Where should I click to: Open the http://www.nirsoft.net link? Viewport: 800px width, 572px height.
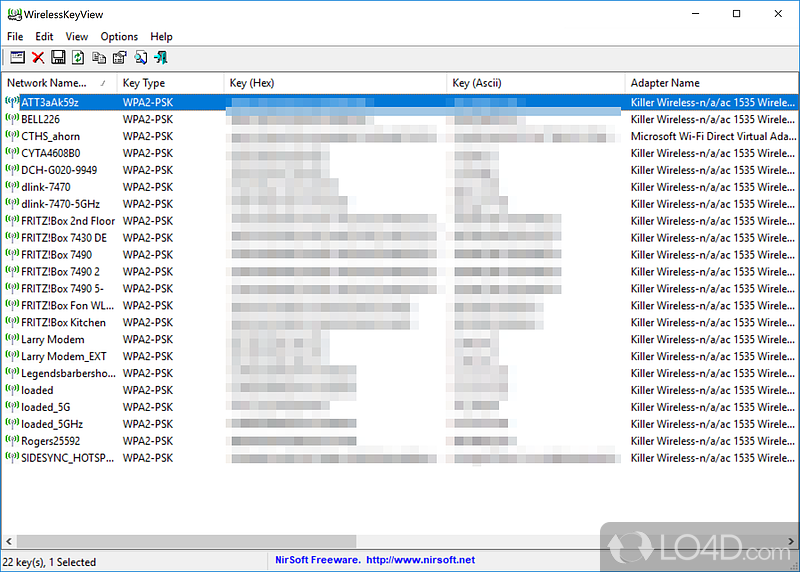tap(420, 560)
